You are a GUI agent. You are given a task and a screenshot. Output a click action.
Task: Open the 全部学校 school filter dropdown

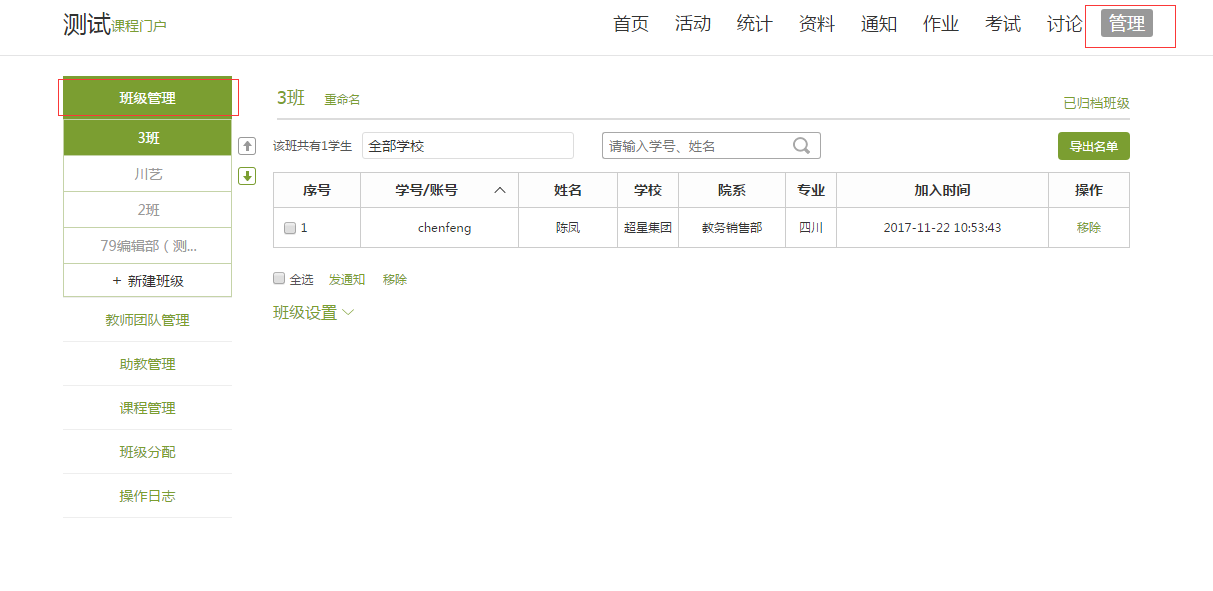pos(468,146)
